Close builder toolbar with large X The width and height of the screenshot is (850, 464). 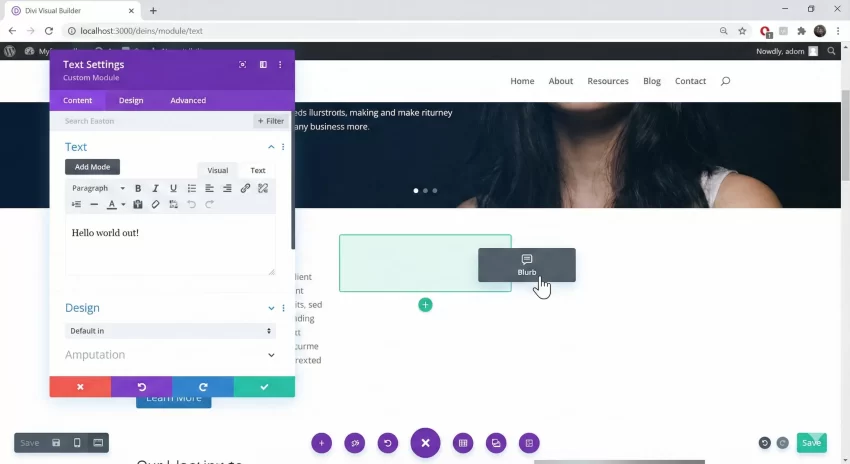tap(426, 443)
